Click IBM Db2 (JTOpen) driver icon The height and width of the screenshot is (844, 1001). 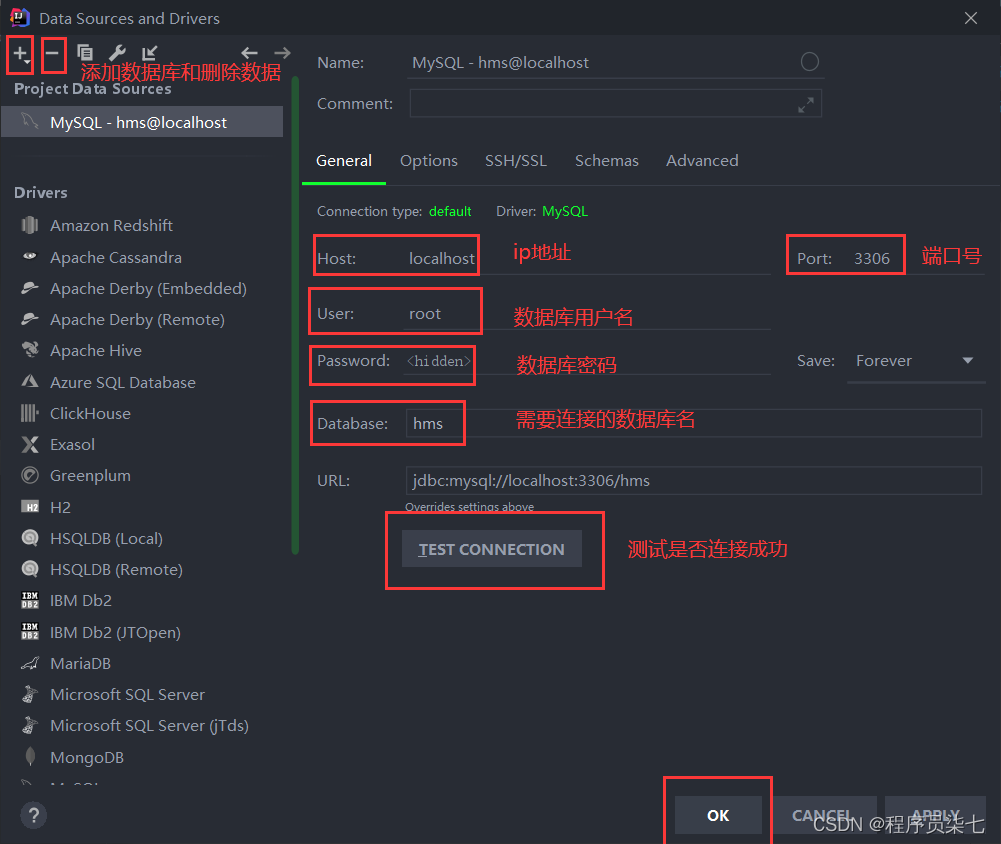click(x=30, y=631)
